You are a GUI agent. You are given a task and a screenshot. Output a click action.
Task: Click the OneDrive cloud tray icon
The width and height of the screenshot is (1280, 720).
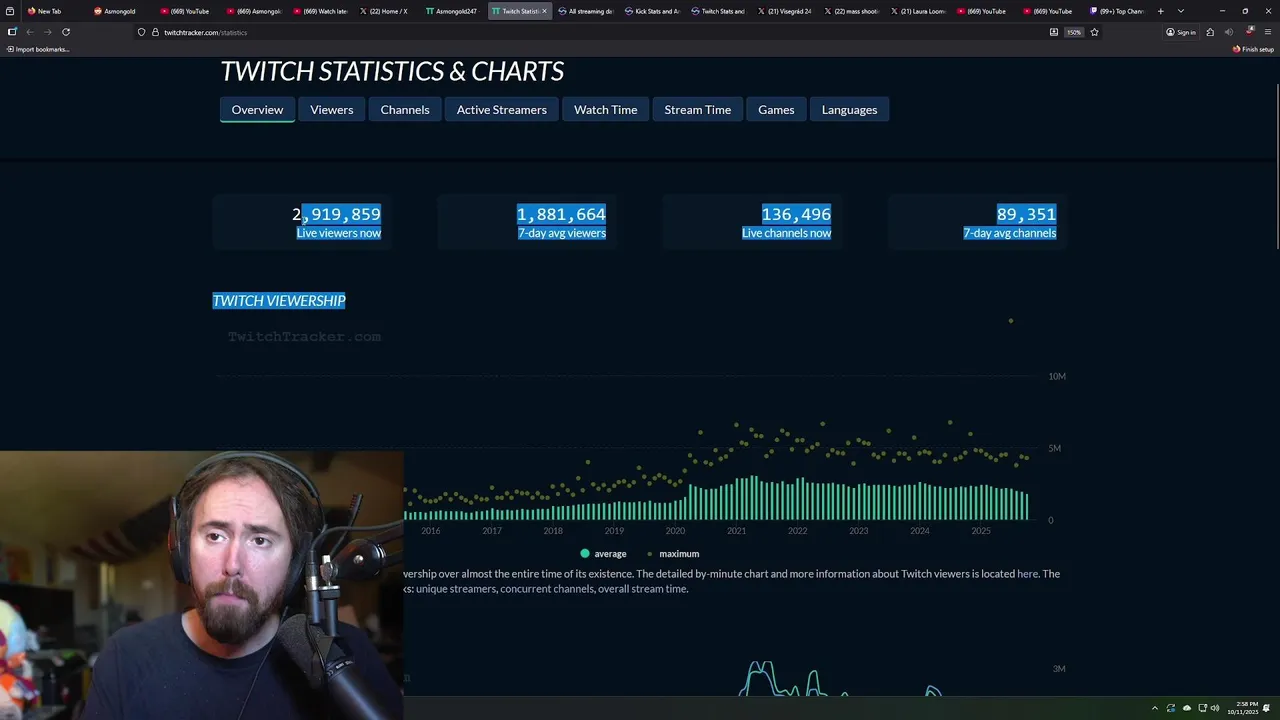click(1187, 708)
